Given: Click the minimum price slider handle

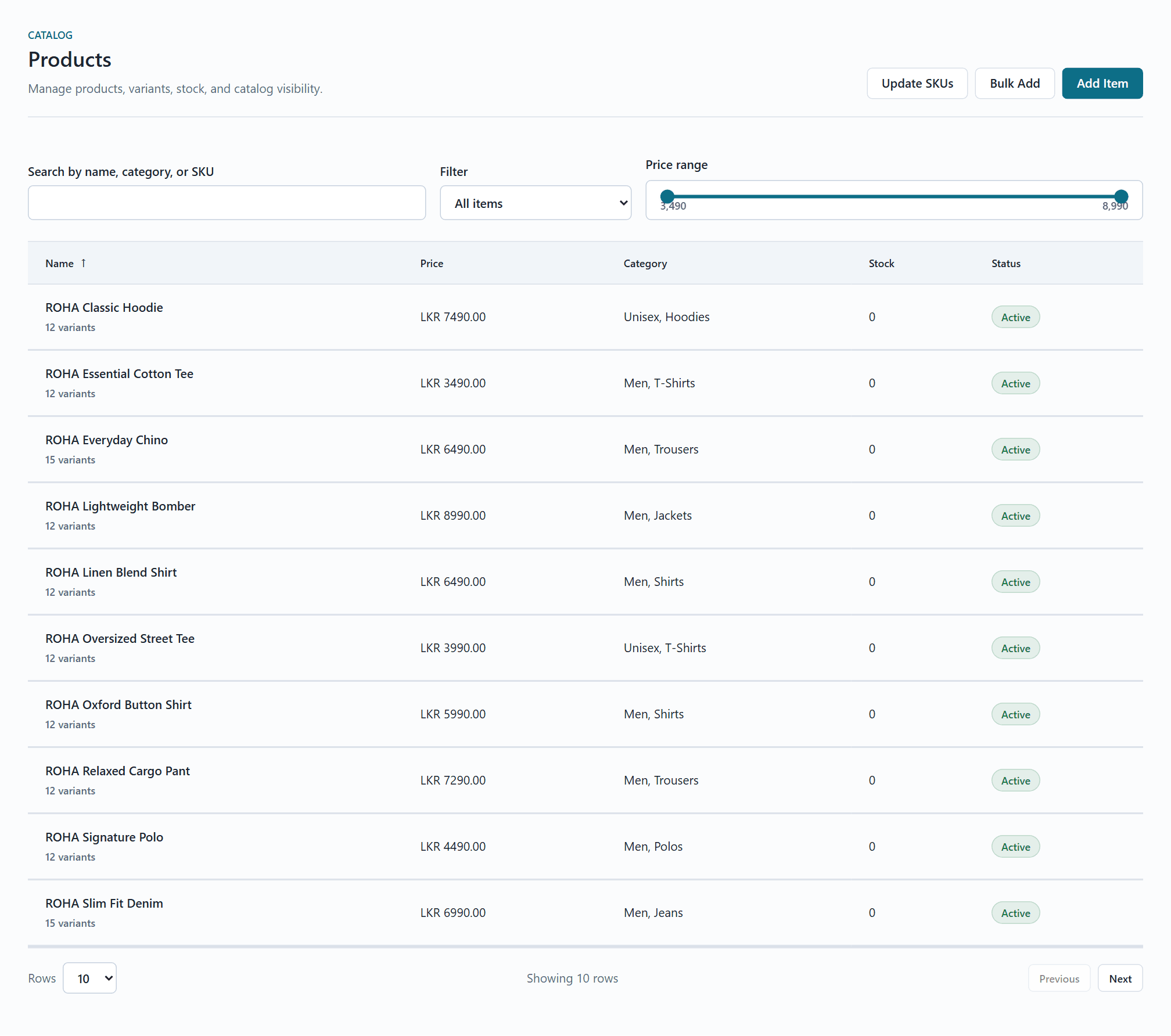Looking at the screenshot, I should [x=667, y=196].
